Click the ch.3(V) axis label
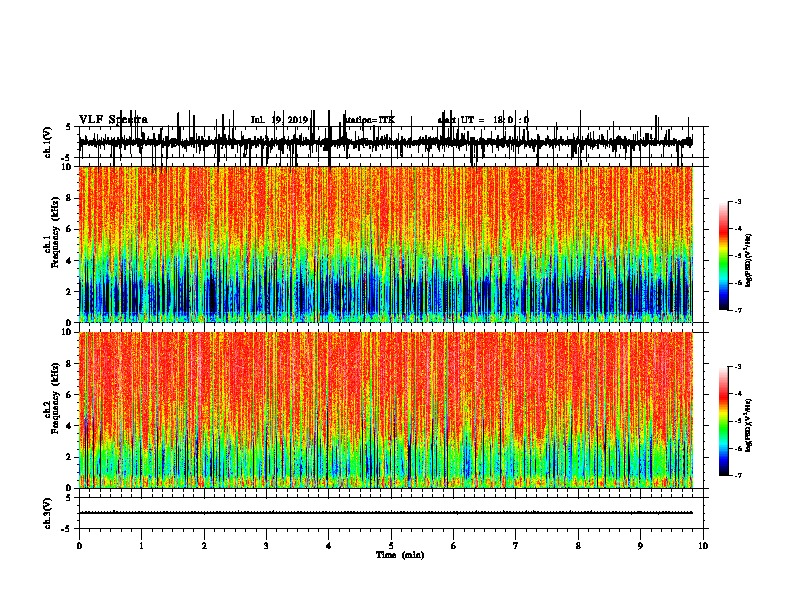Image resolution: width=792 pixels, height=612 pixels. click(x=48, y=513)
